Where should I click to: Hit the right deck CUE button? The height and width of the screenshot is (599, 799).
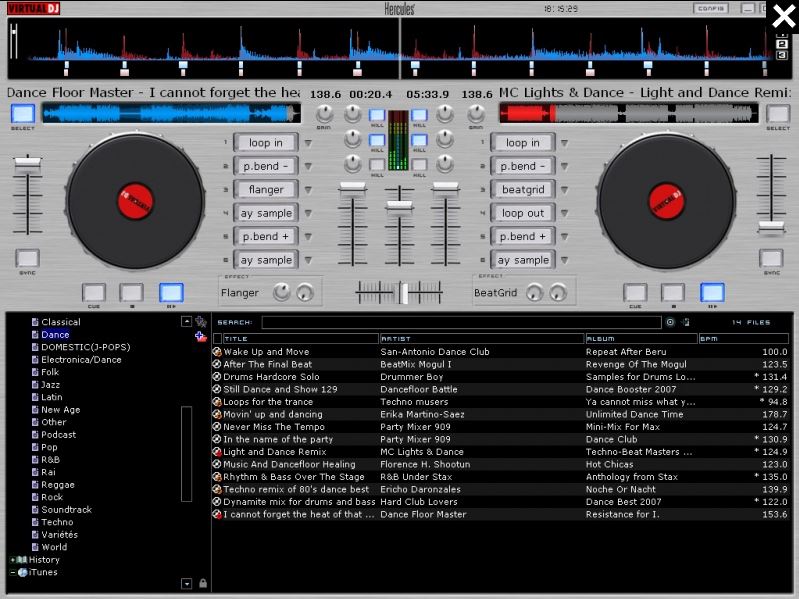pyautogui.click(x=635, y=293)
